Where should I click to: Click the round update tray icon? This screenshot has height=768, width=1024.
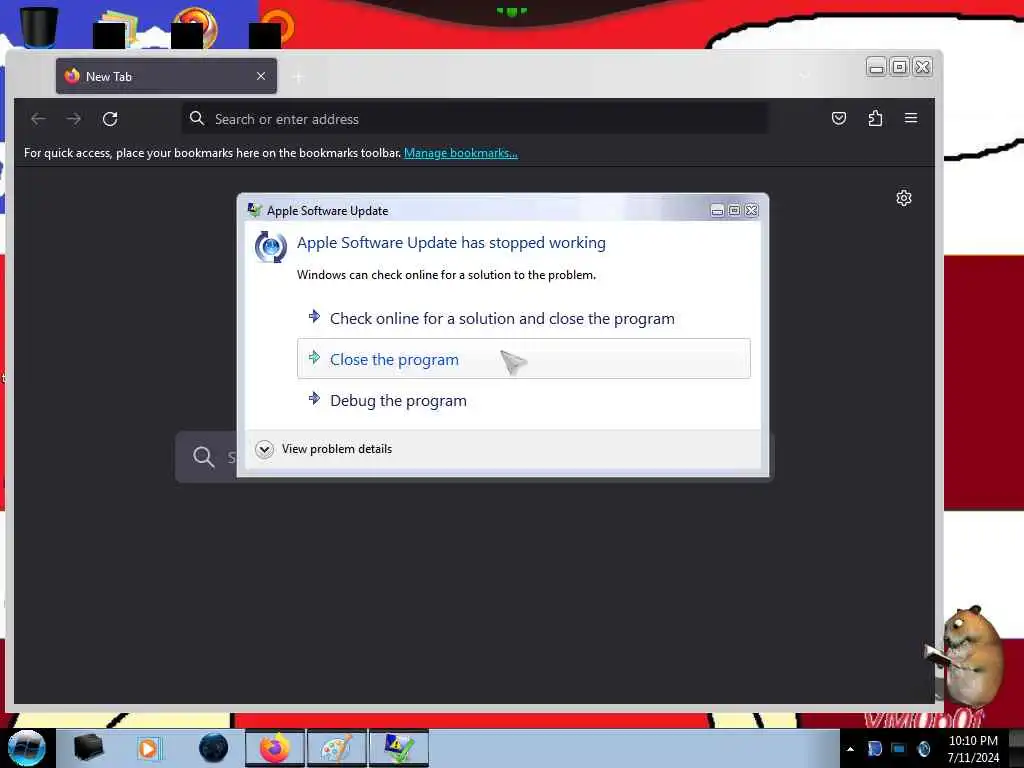[x=923, y=749]
